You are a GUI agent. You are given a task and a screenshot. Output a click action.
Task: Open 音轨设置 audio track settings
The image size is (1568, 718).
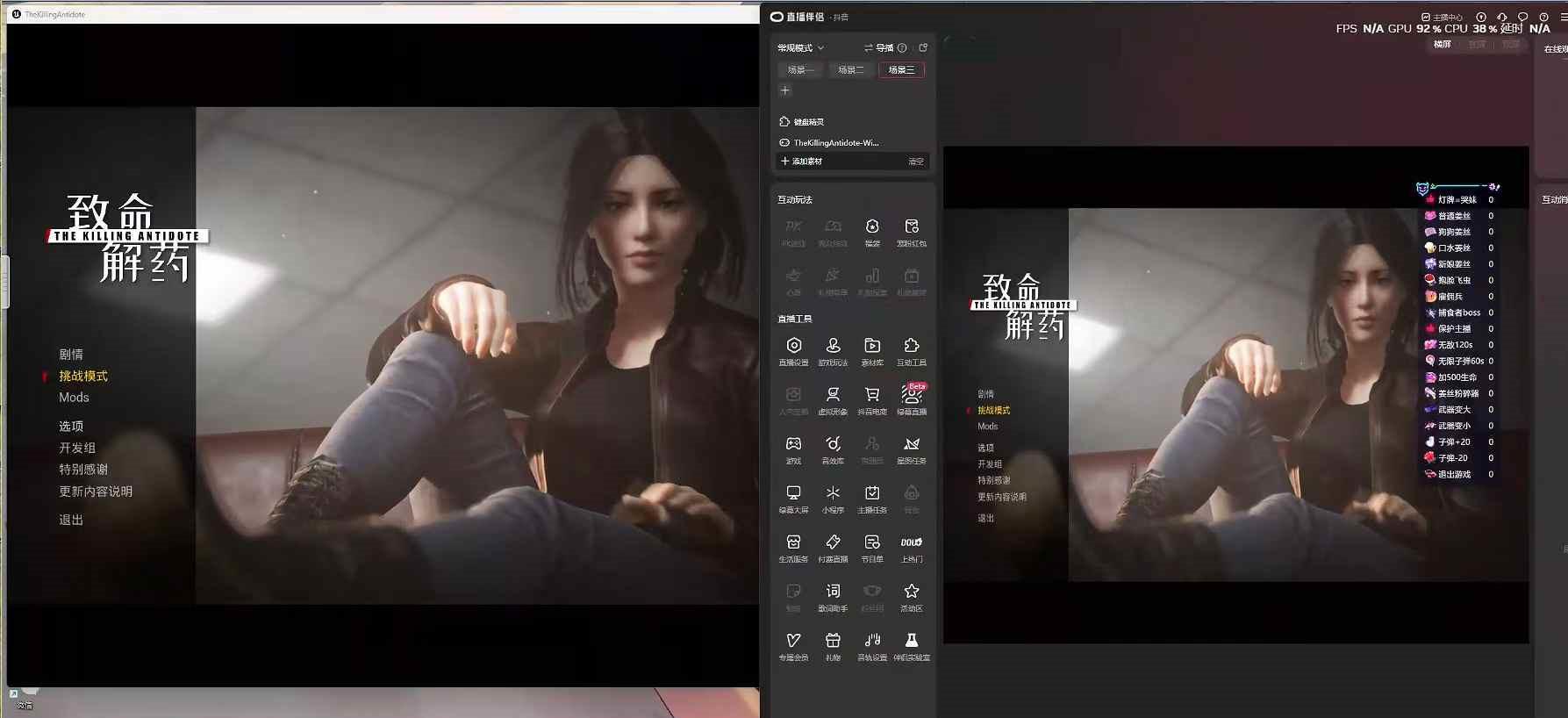872,646
